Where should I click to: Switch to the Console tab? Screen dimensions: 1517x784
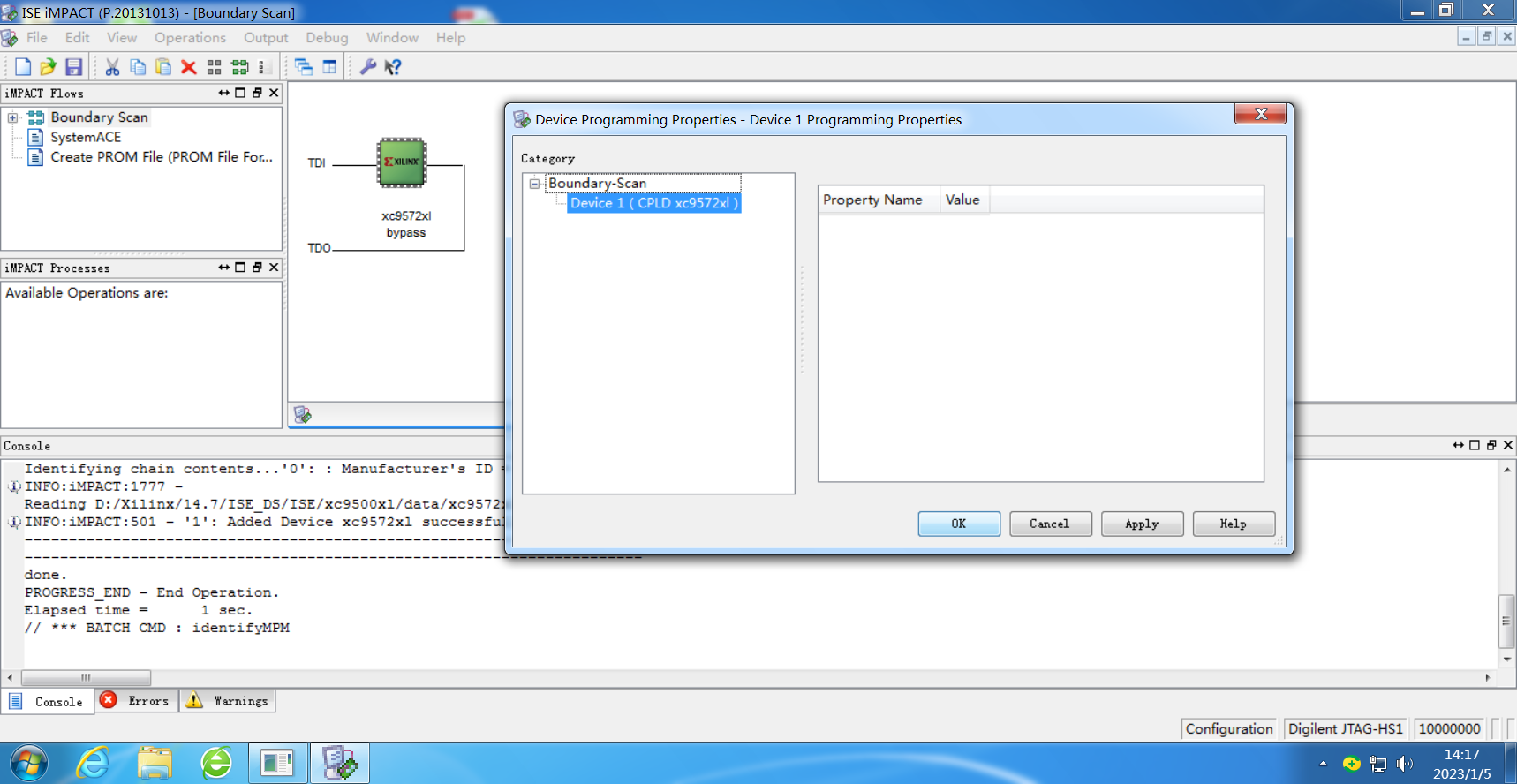(48, 702)
